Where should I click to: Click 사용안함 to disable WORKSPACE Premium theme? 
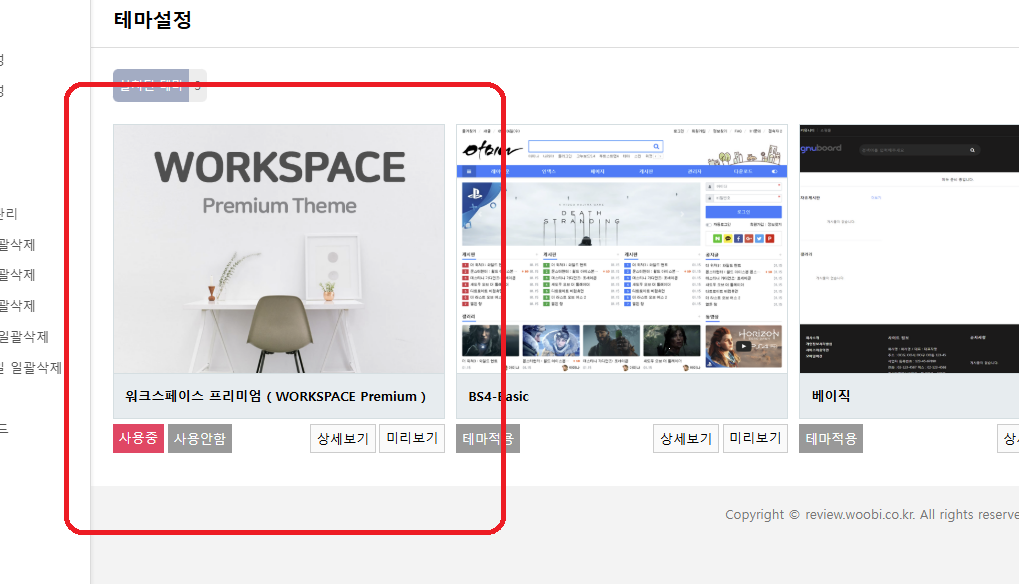click(x=200, y=438)
